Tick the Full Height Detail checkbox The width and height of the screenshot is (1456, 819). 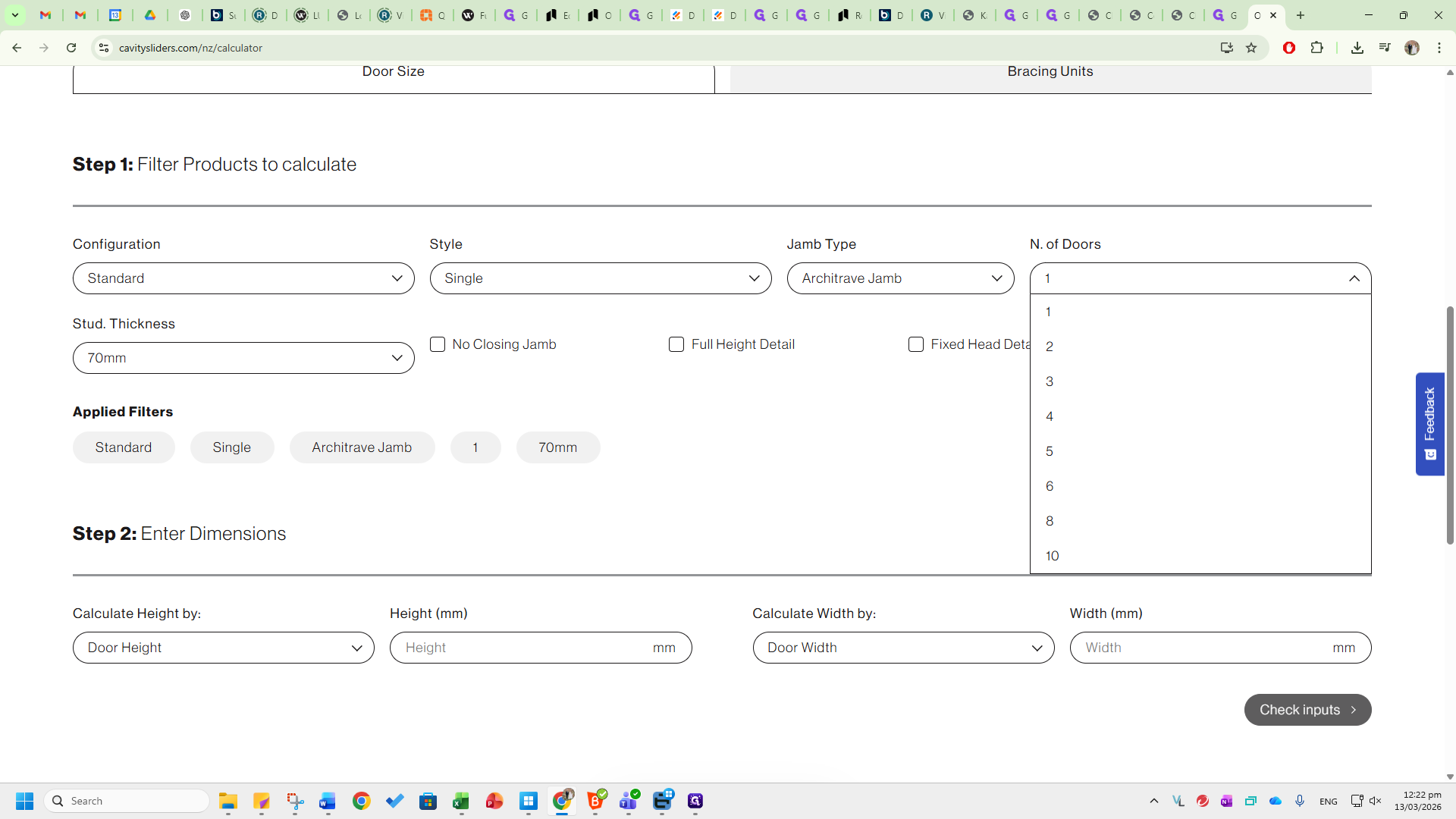(676, 344)
